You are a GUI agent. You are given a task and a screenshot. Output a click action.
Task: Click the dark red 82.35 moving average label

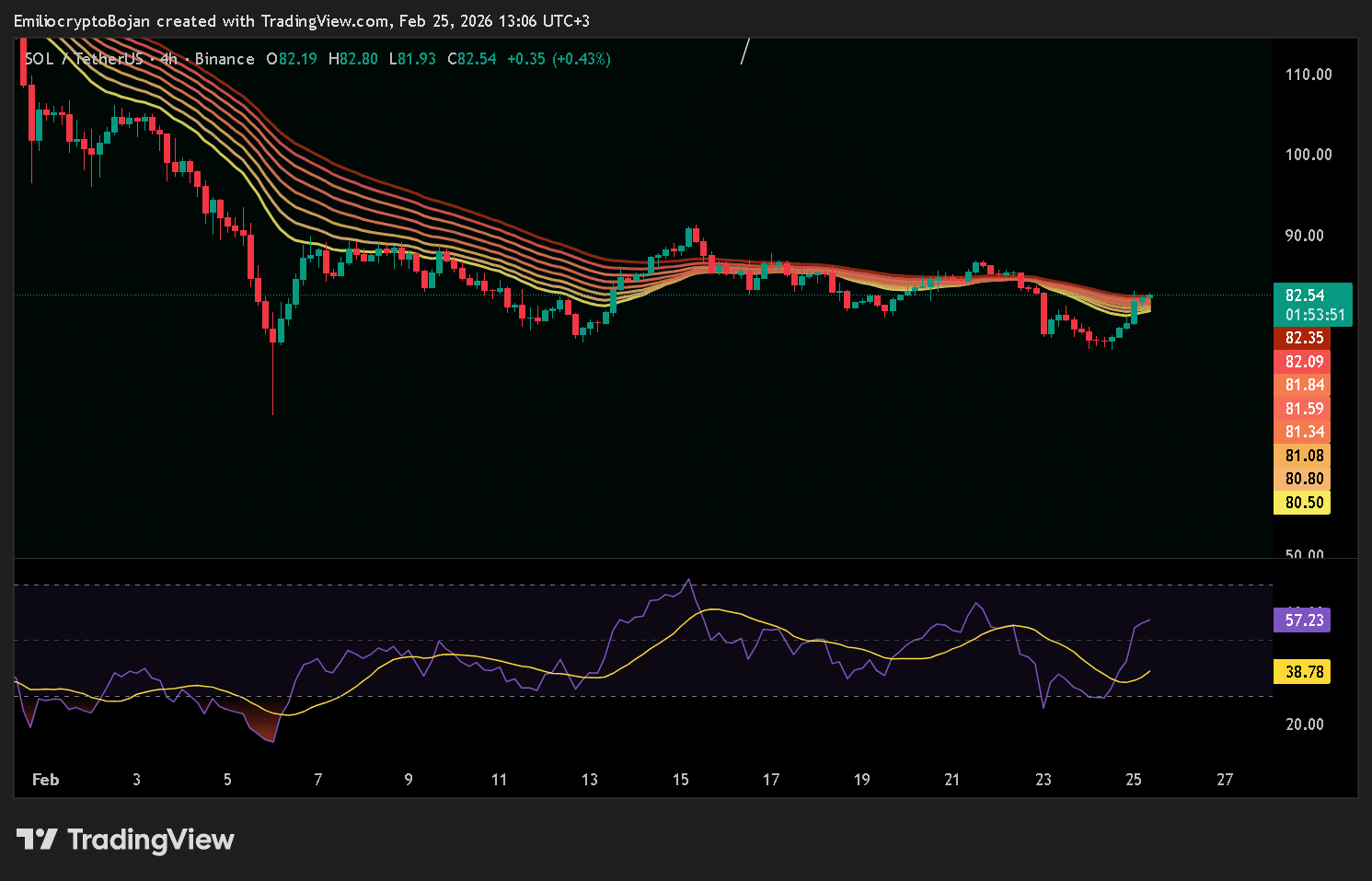(1304, 338)
